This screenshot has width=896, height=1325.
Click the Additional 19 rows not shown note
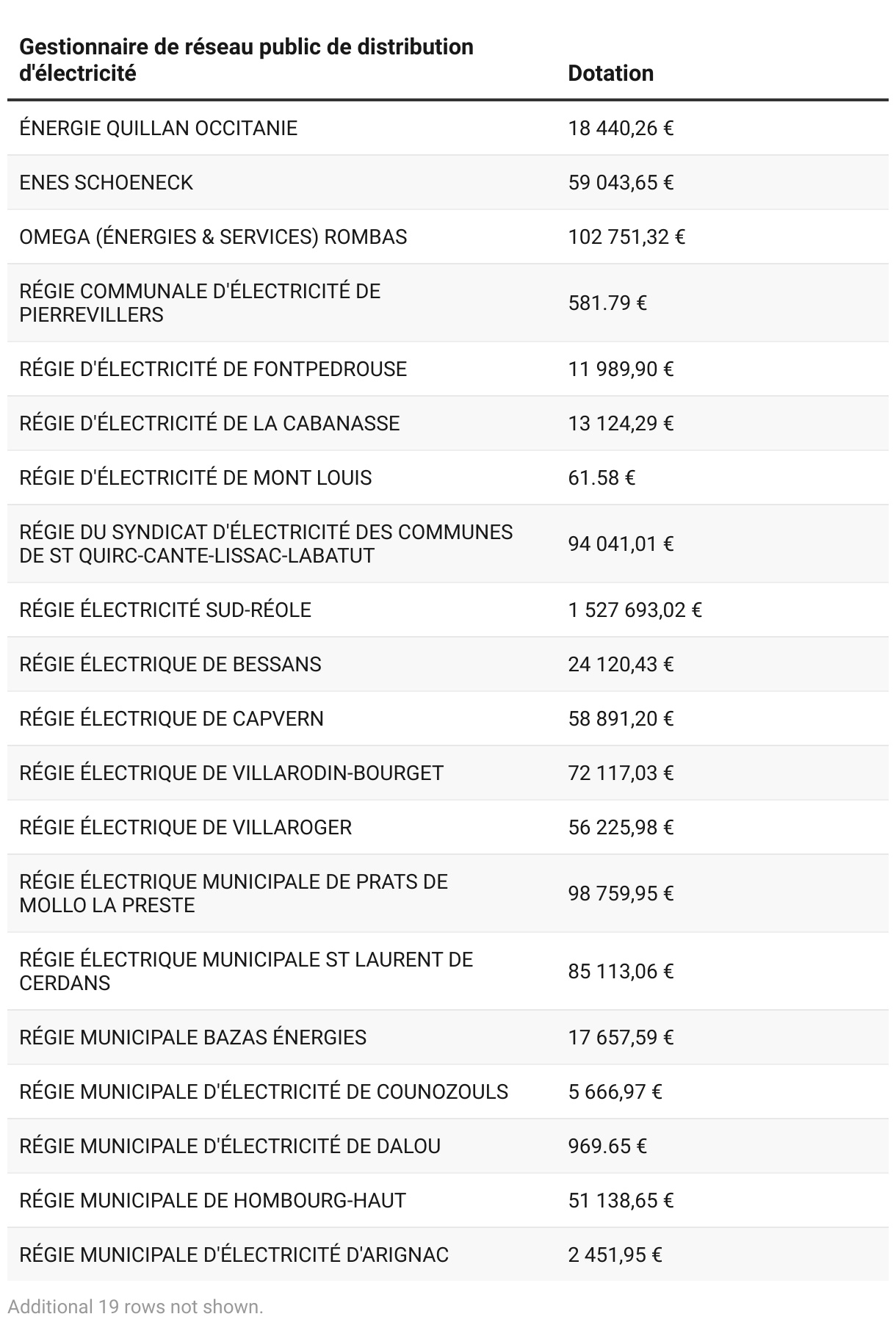click(135, 1307)
